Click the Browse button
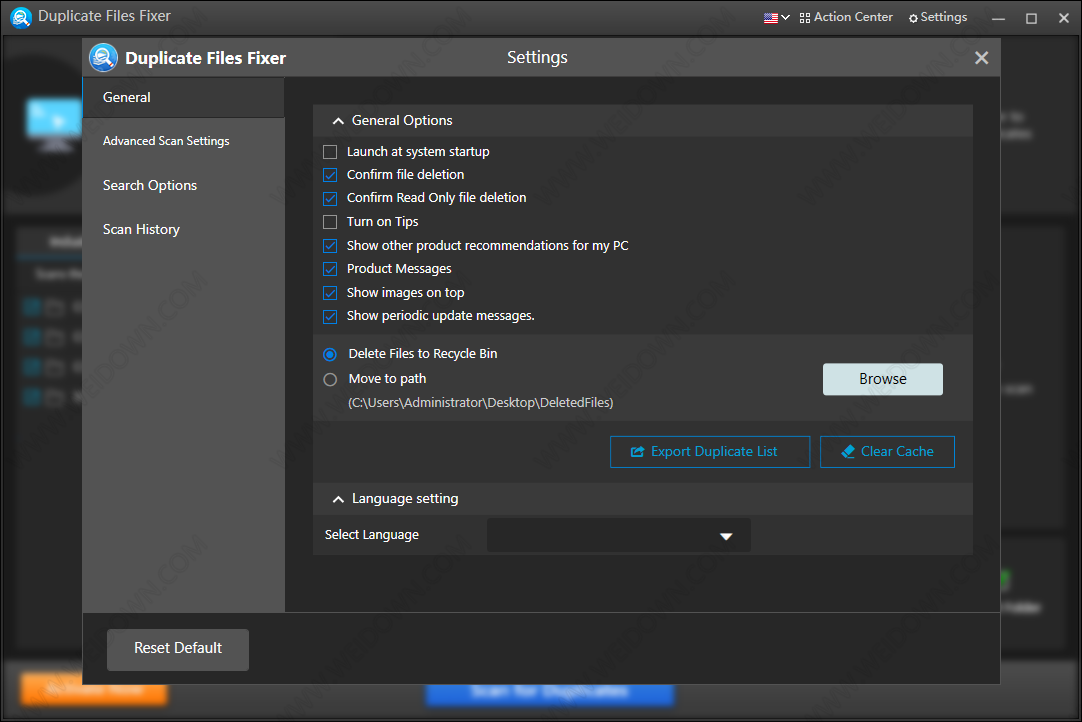This screenshot has width=1082, height=722. (x=883, y=379)
